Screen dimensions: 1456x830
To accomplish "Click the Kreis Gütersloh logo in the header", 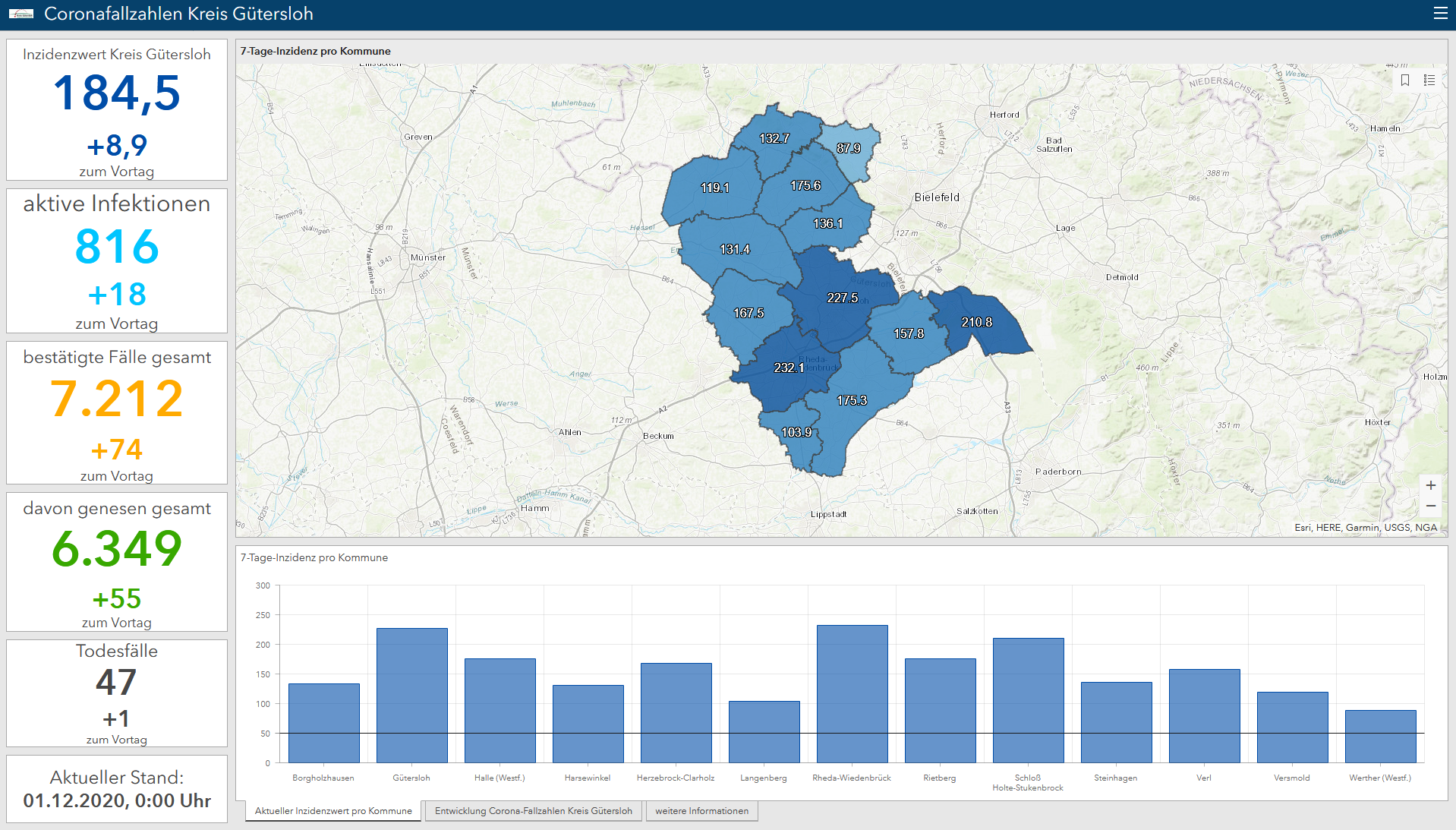I will coord(21,14).
